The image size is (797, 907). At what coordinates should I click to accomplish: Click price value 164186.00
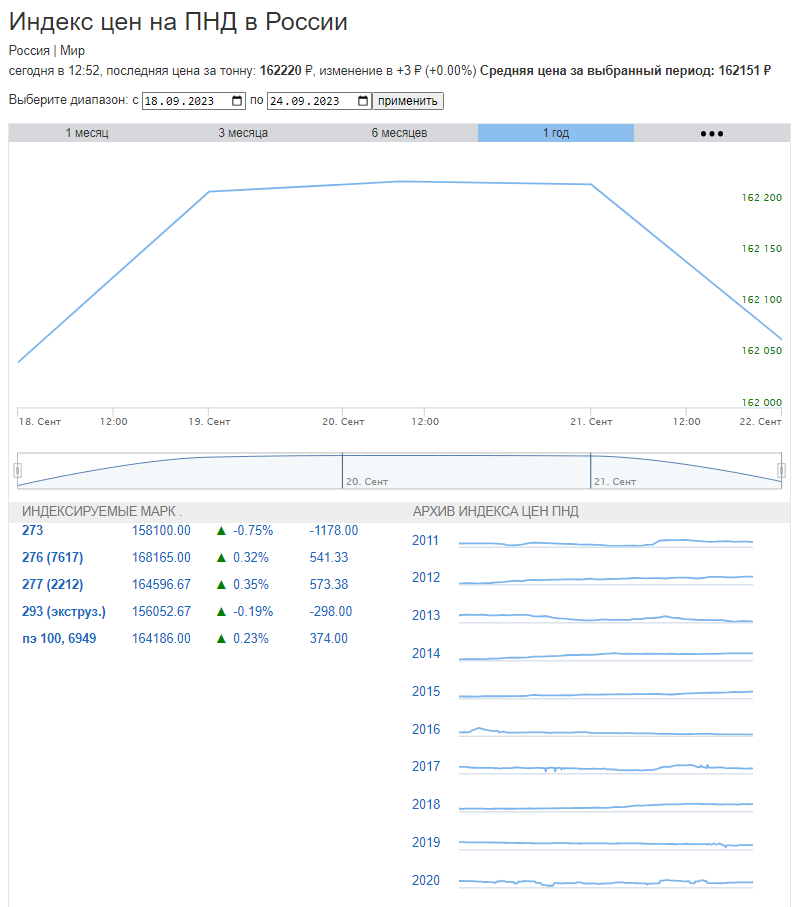(x=161, y=639)
